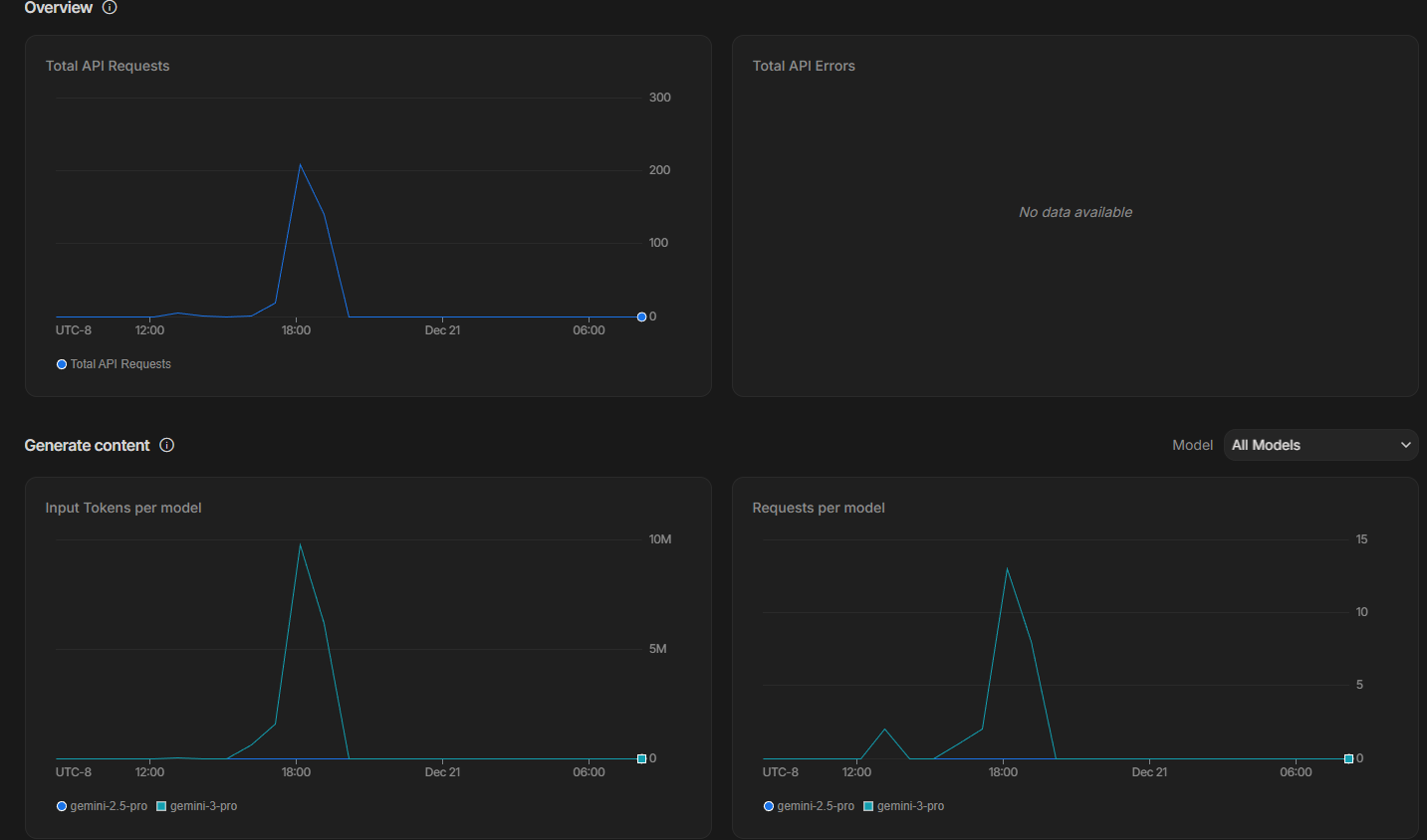Viewport: 1427px width, 840px height.
Task: Click the Model label beside the dropdown
Action: point(1192,445)
